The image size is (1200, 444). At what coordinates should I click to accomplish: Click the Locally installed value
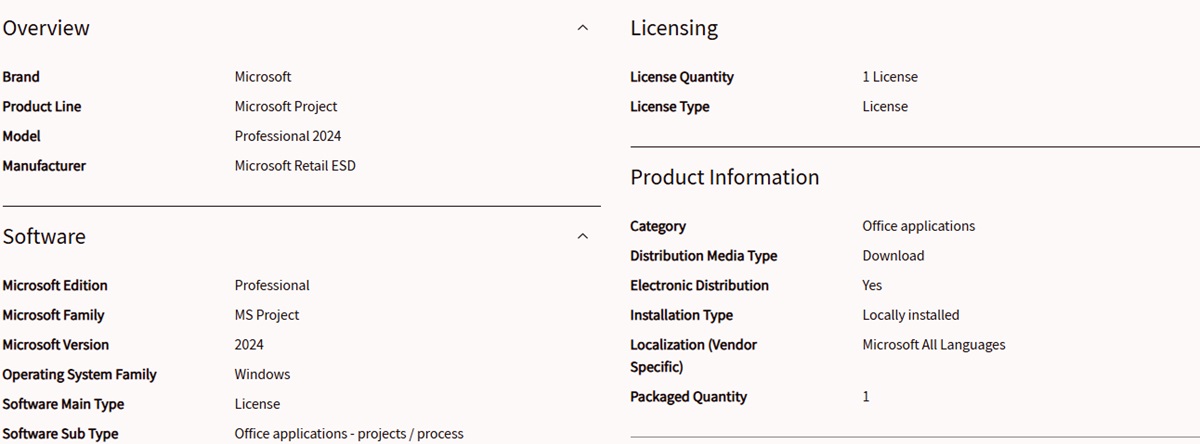[911, 315]
